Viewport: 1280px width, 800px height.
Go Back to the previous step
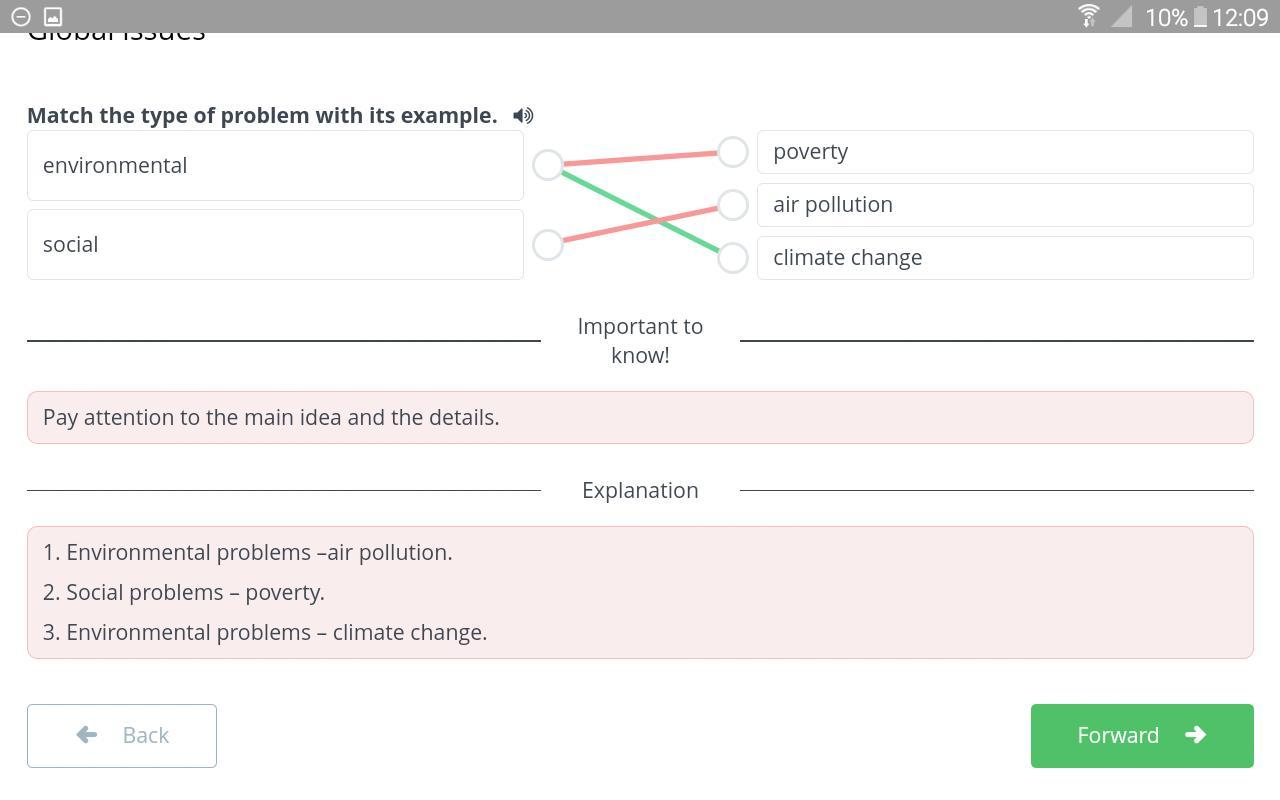[x=122, y=736]
